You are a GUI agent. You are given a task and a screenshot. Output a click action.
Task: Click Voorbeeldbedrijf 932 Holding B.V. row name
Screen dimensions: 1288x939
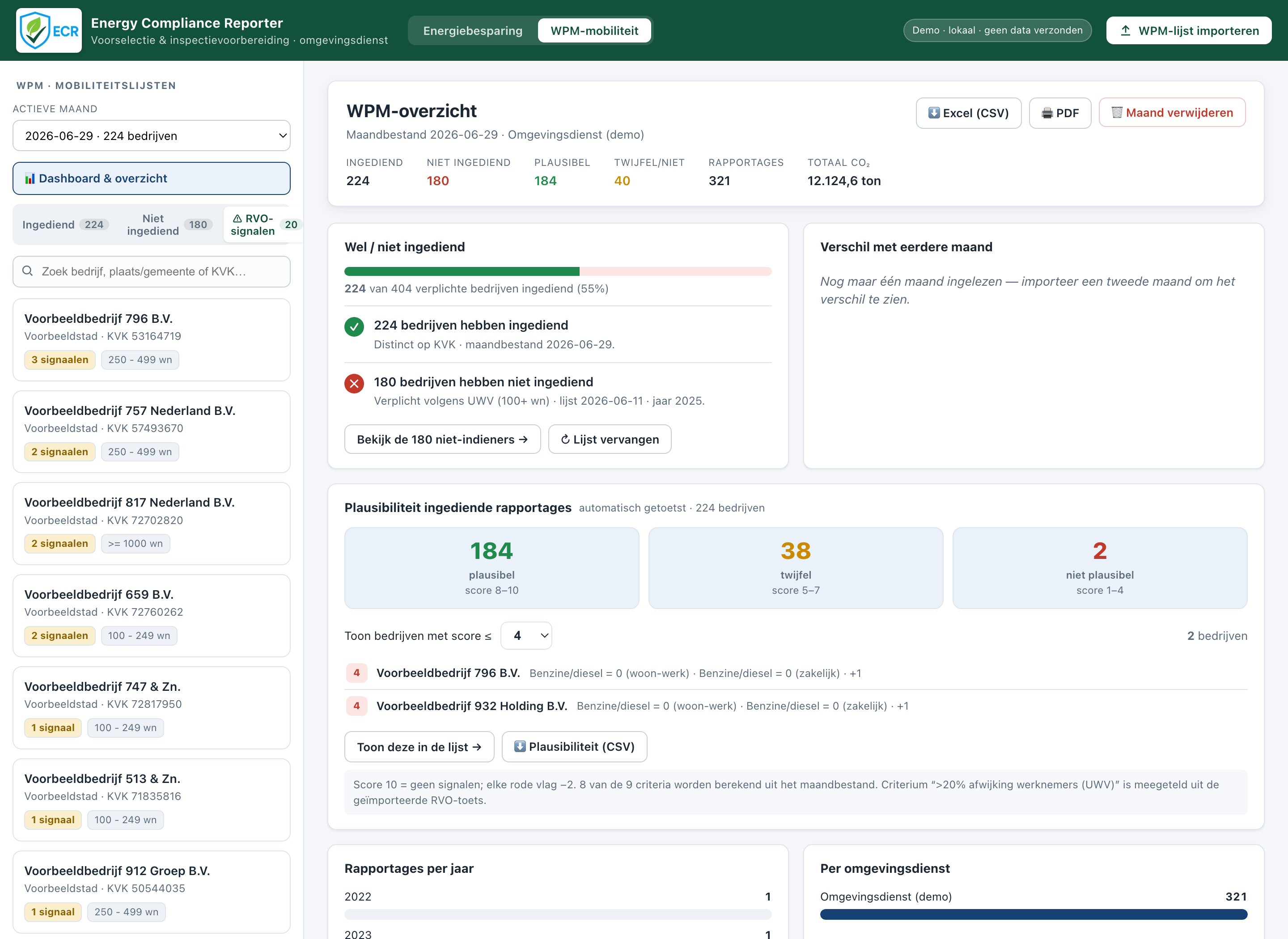(x=472, y=706)
